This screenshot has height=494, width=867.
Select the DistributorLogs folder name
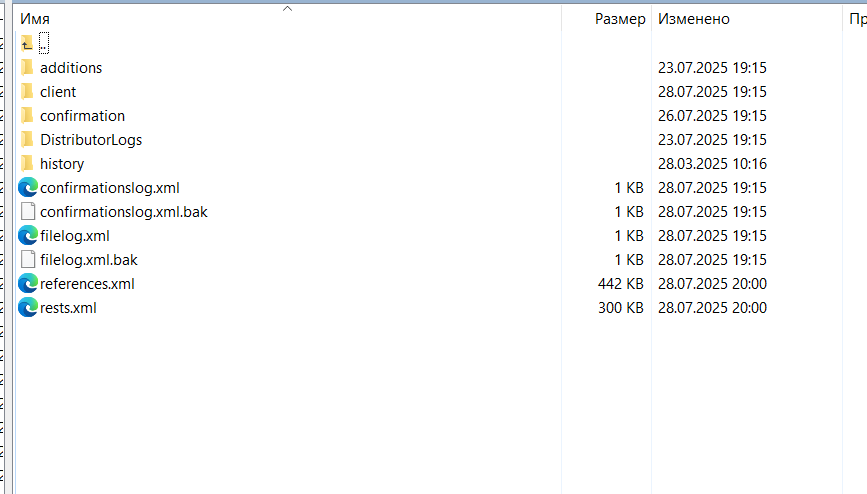tap(91, 140)
